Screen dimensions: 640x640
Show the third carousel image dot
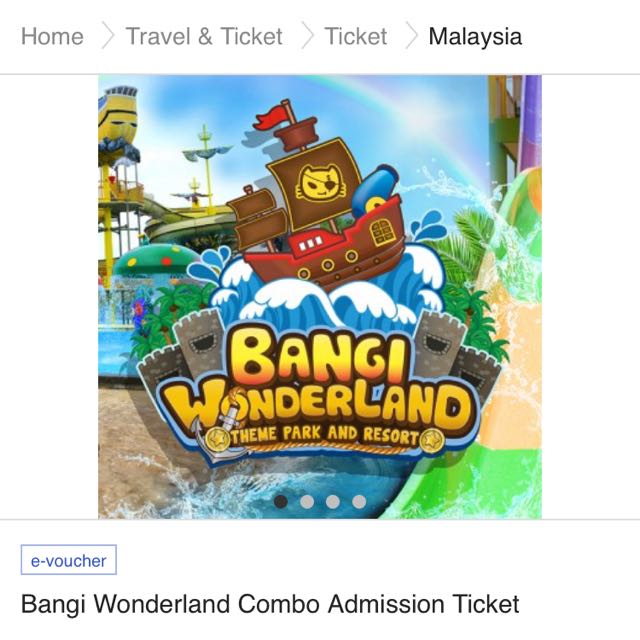click(x=333, y=501)
